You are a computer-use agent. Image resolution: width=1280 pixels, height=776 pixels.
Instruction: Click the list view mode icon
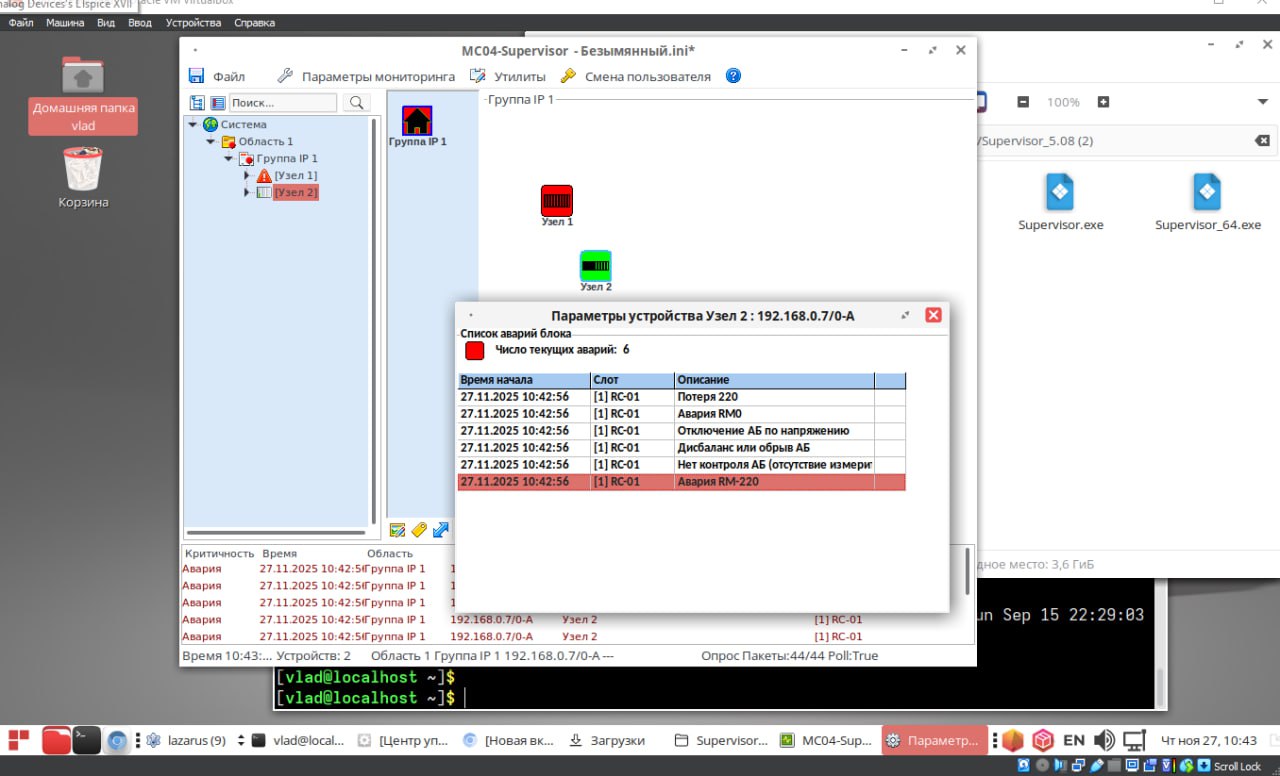point(217,103)
